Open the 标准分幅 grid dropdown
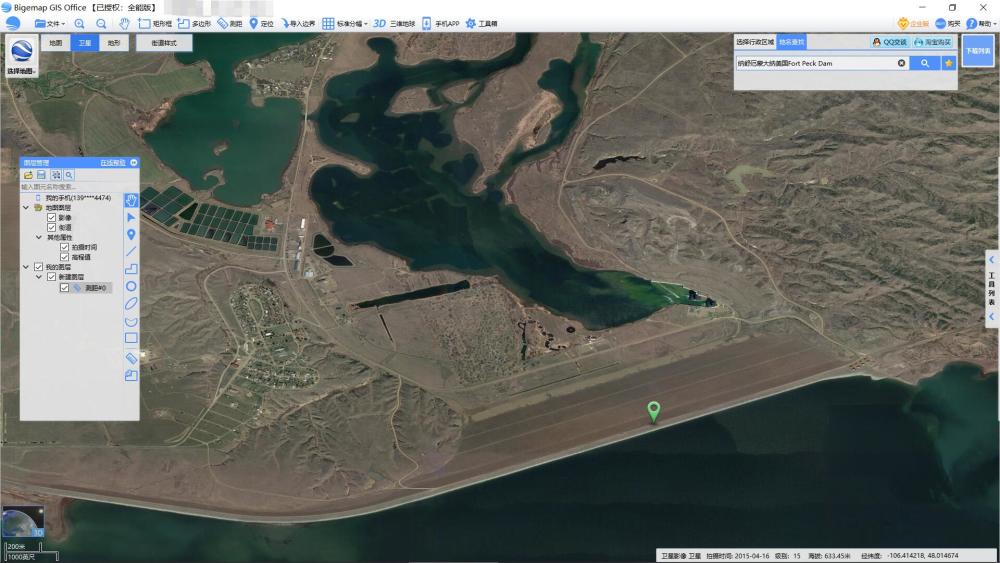Image resolution: width=1000 pixels, height=563 pixels. [344, 24]
